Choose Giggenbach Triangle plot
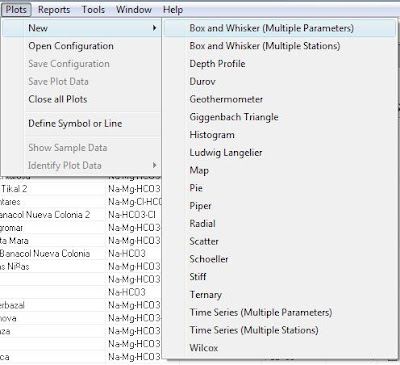This screenshot has width=400, height=365. 234,117
